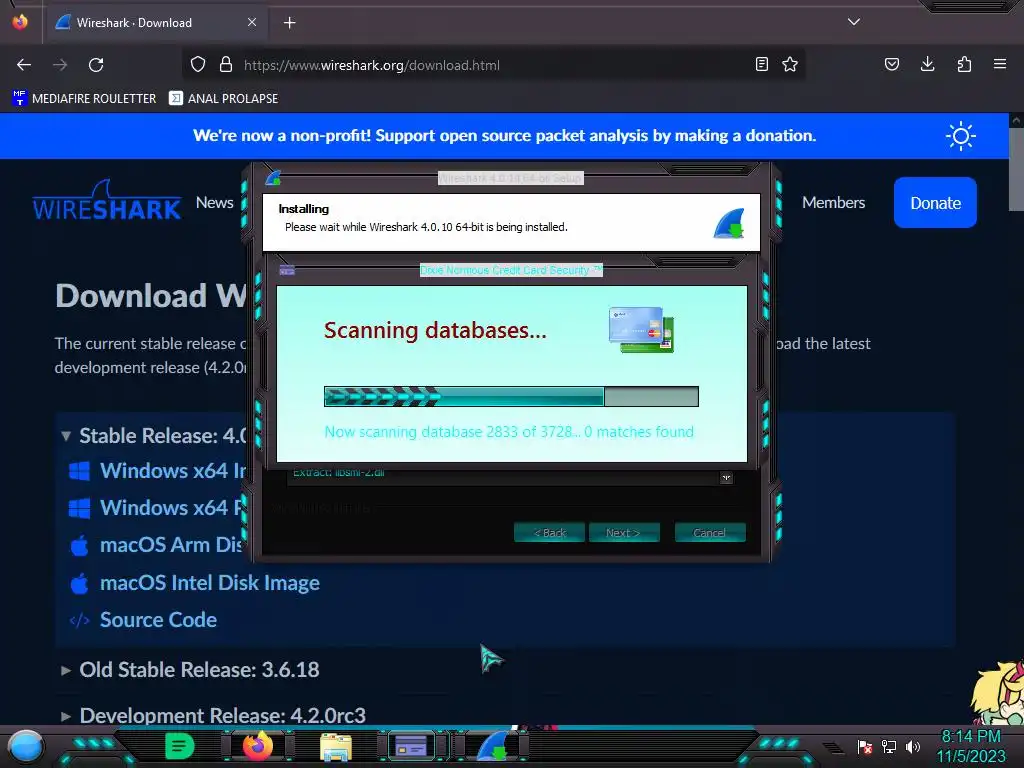Click the scanning databases progress bar
The height and width of the screenshot is (768, 1024).
pos(511,396)
